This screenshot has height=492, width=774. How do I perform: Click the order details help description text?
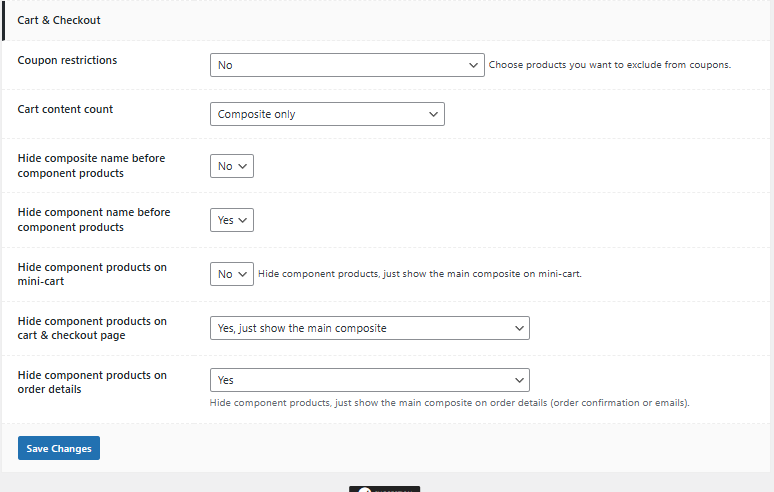pos(449,403)
